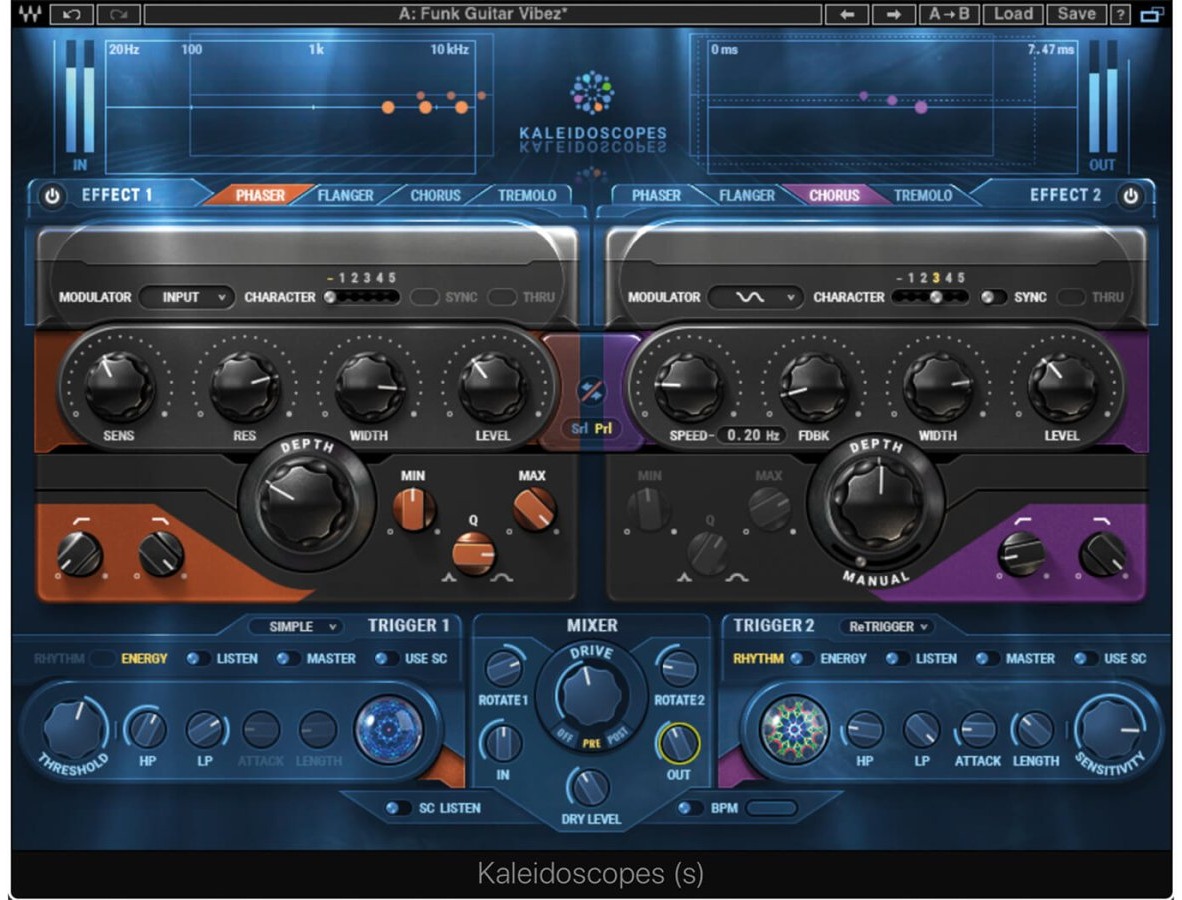1182x900 pixels.
Task: Select Srl serial routing
Action: 579,428
